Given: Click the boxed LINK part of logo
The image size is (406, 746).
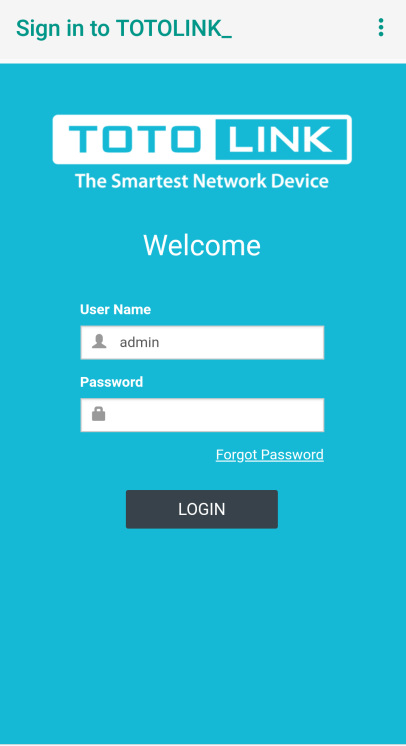Looking at the screenshot, I should 281,139.
